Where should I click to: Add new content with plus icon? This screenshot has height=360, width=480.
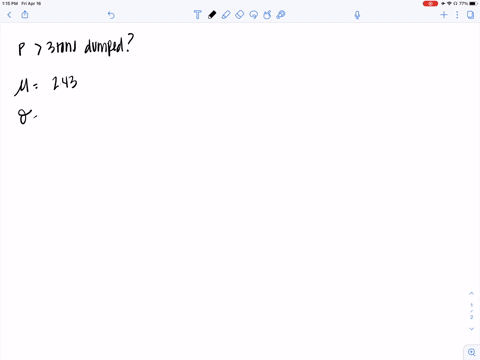(444, 15)
